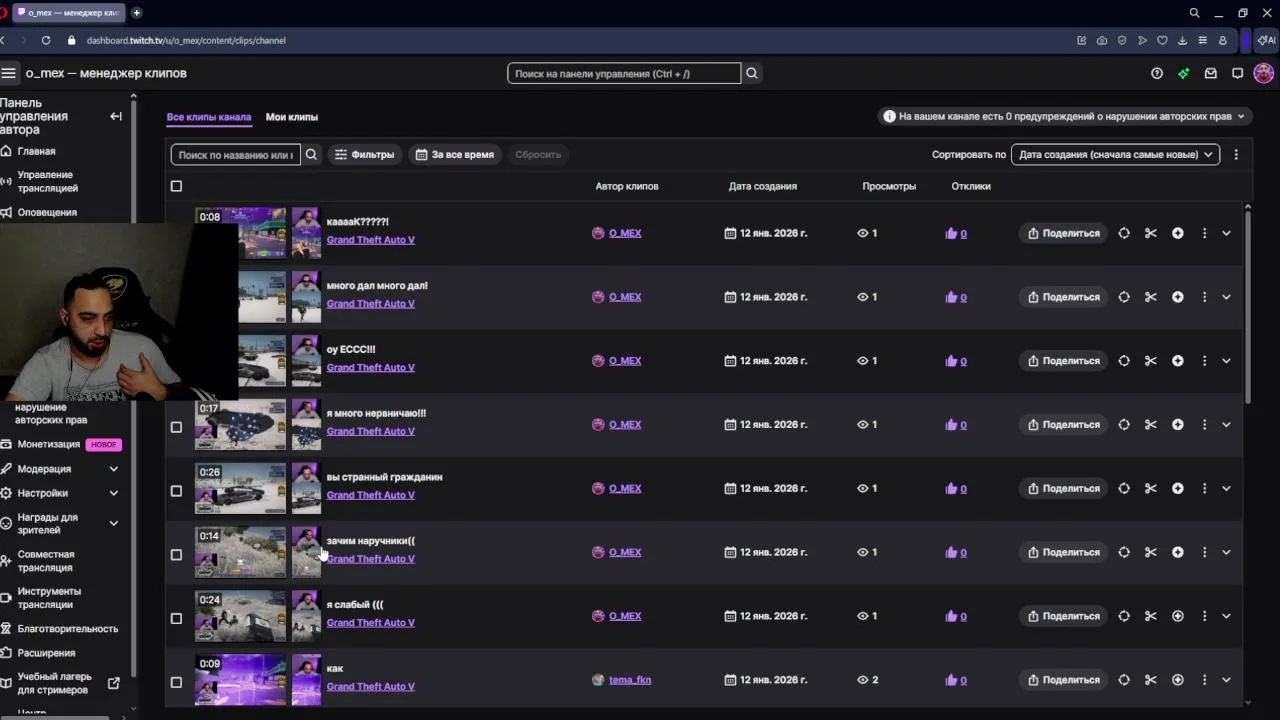The width and height of the screenshot is (1280, 720).
Task: Open three-dot menu for 'я слабый (((' clip
Action: click(1204, 616)
